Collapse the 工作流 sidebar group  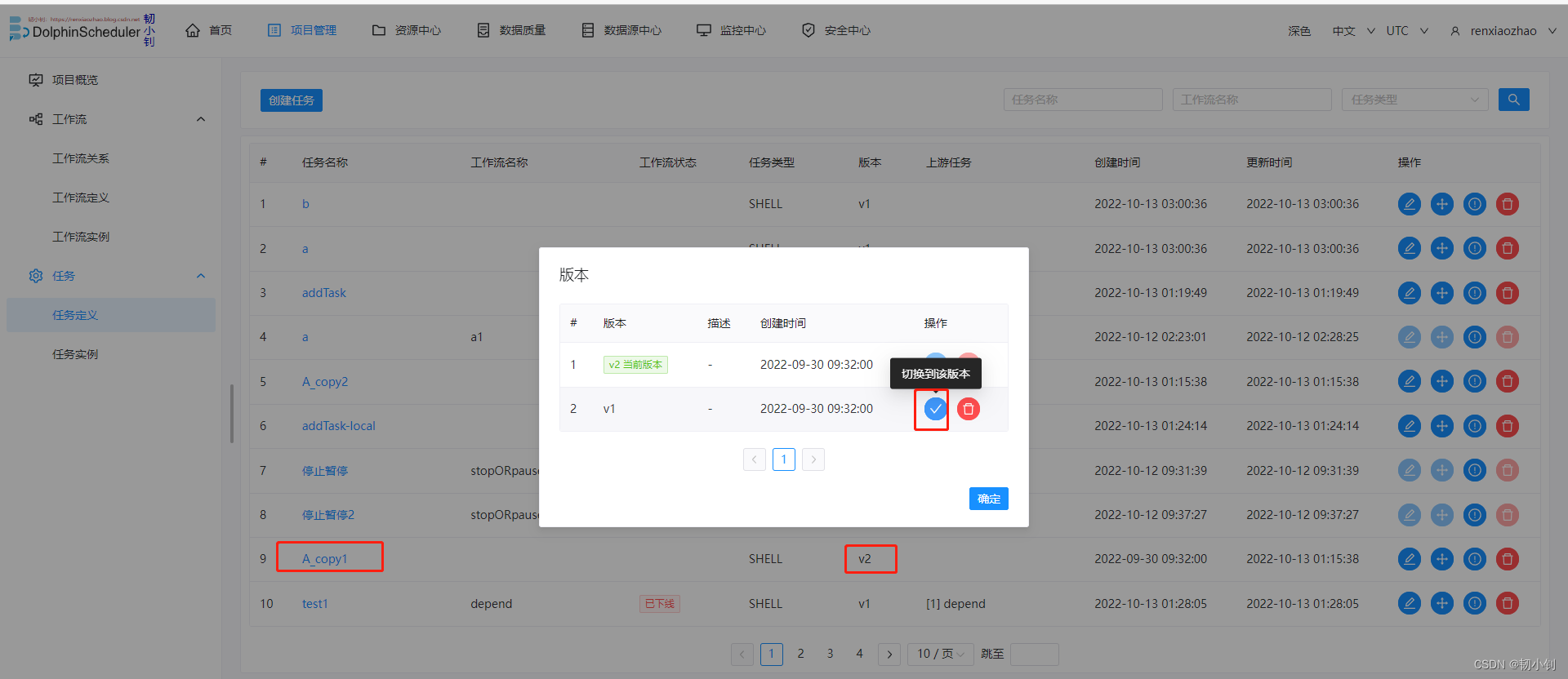pyautogui.click(x=201, y=119)
